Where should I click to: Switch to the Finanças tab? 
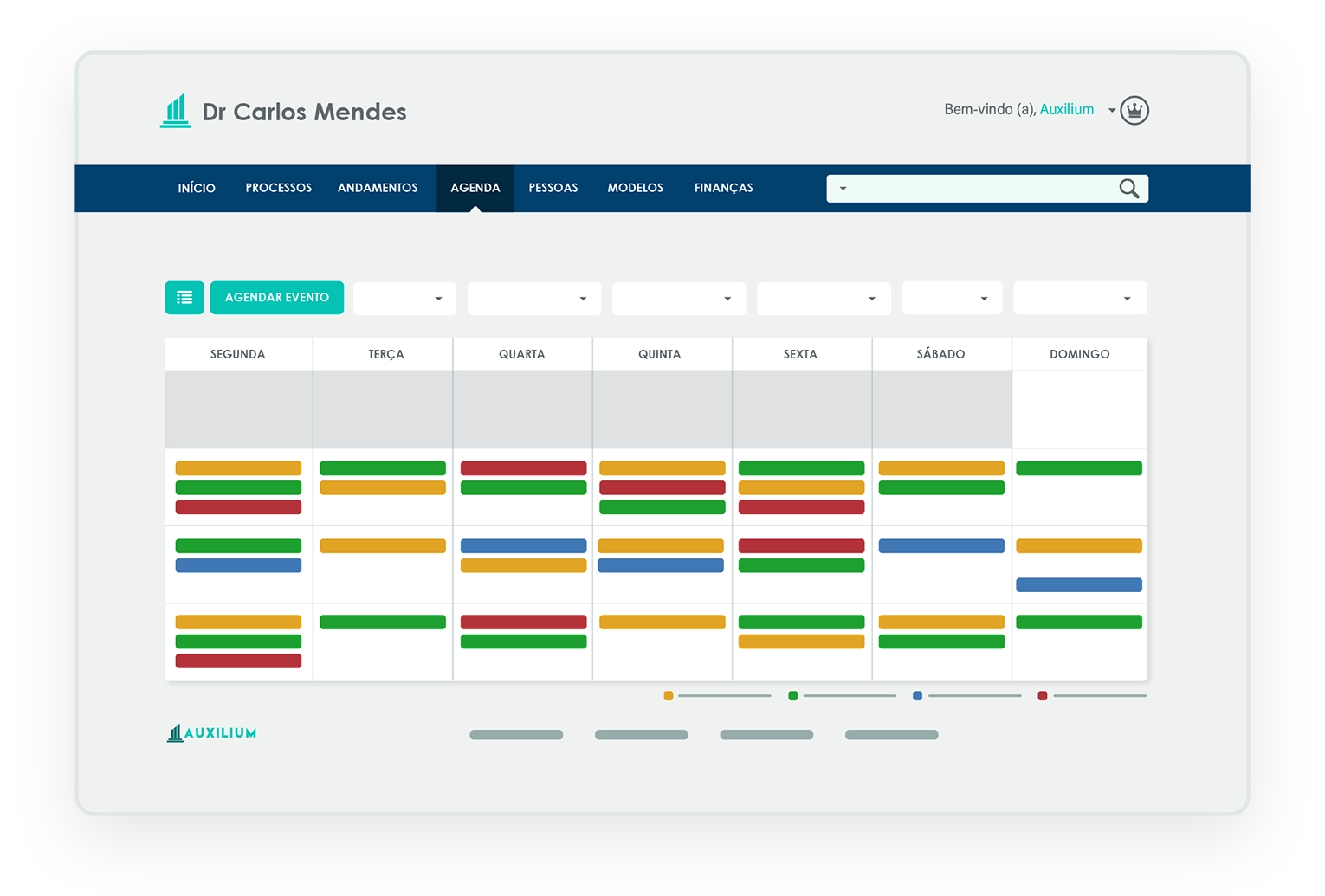(x=723, y=188)
